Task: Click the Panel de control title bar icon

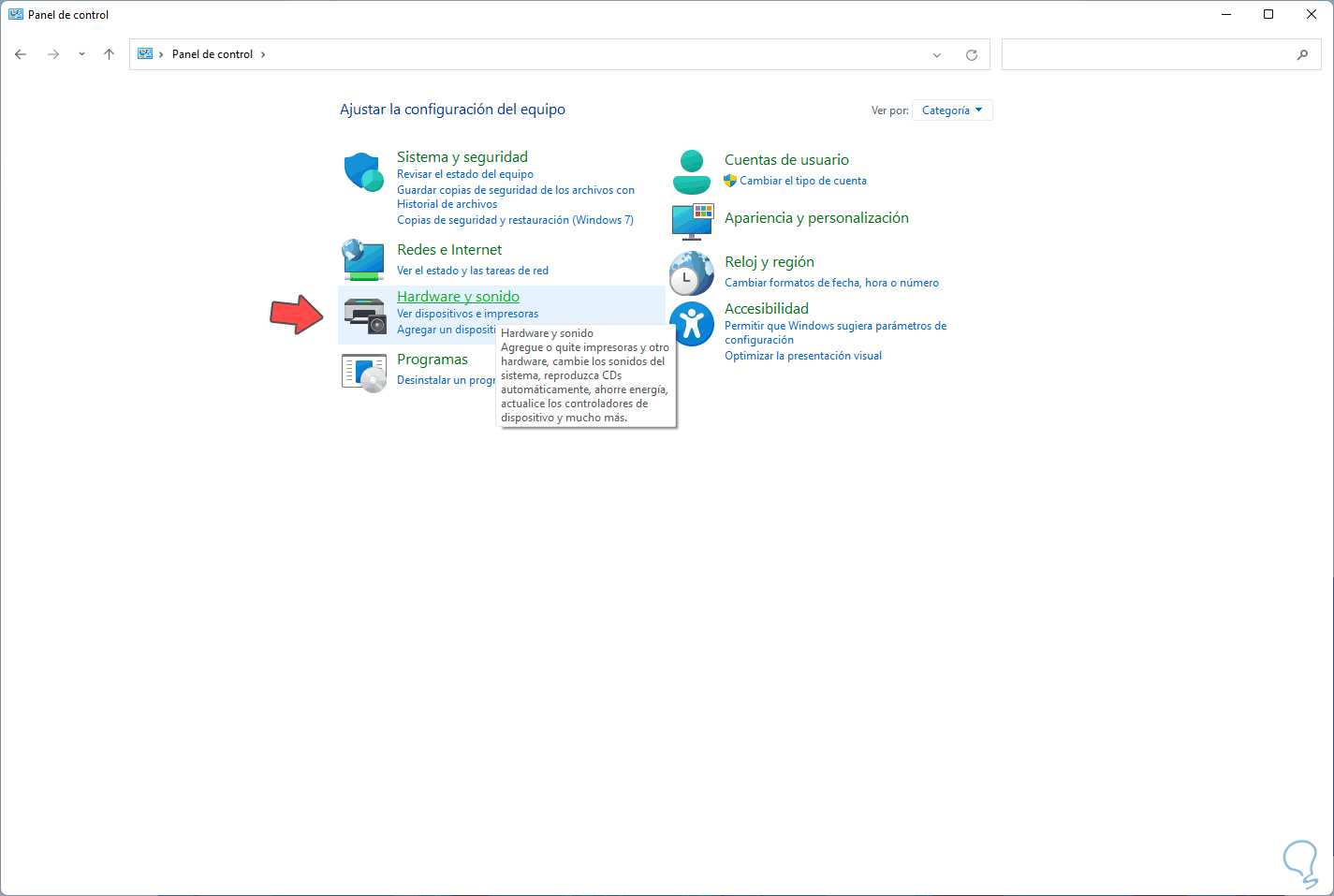Action: tap(16, 14)
